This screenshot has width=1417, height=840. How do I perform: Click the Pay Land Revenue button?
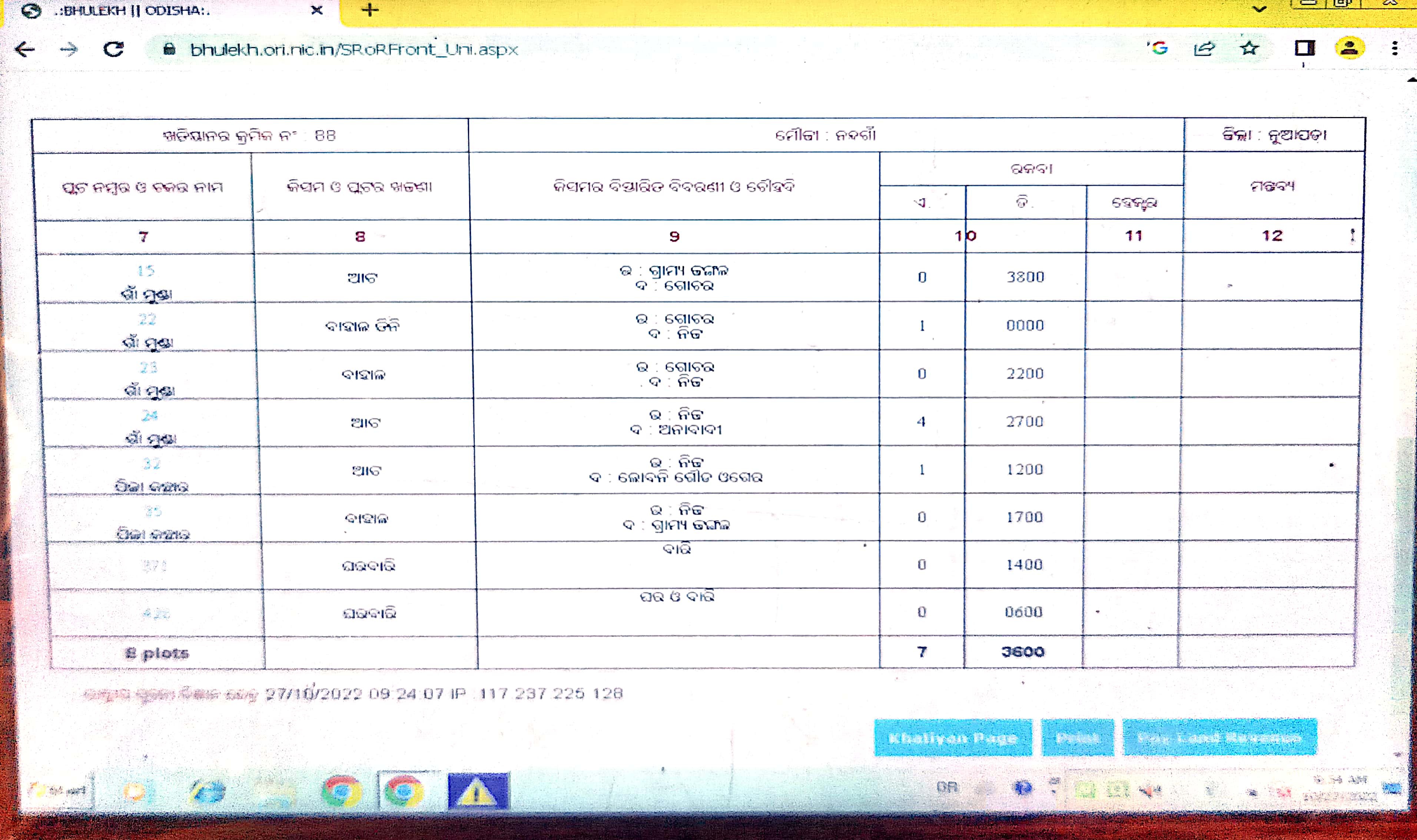(x=1219, y=737)
